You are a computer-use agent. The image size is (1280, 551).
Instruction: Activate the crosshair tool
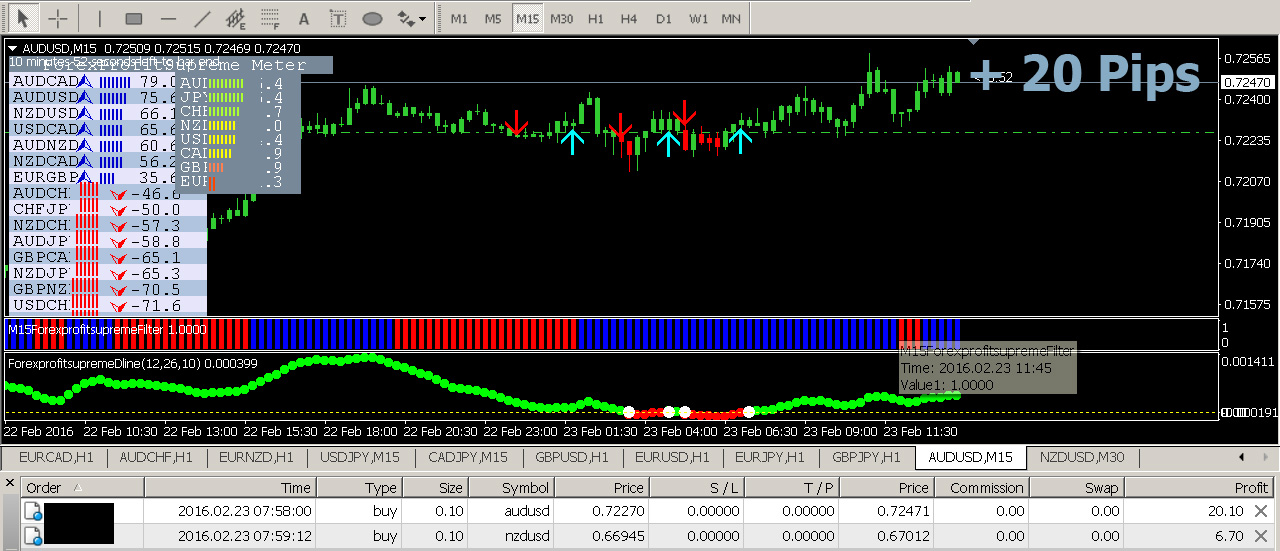tap(58, 17)
